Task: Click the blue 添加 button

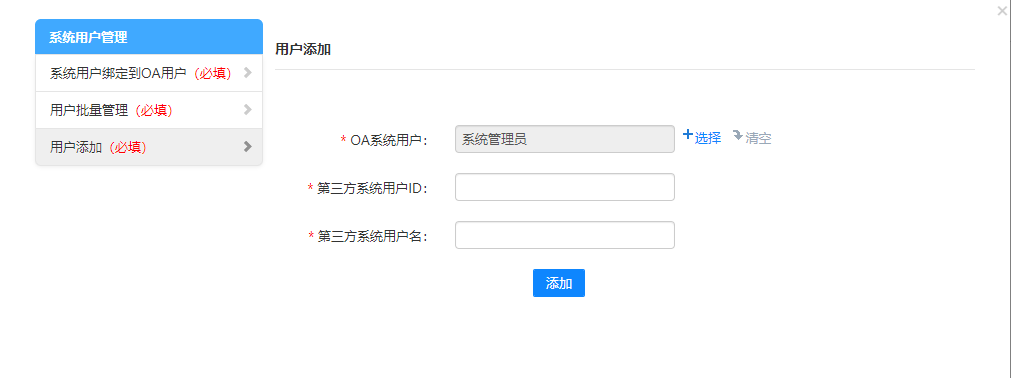Action: point(559,283)
